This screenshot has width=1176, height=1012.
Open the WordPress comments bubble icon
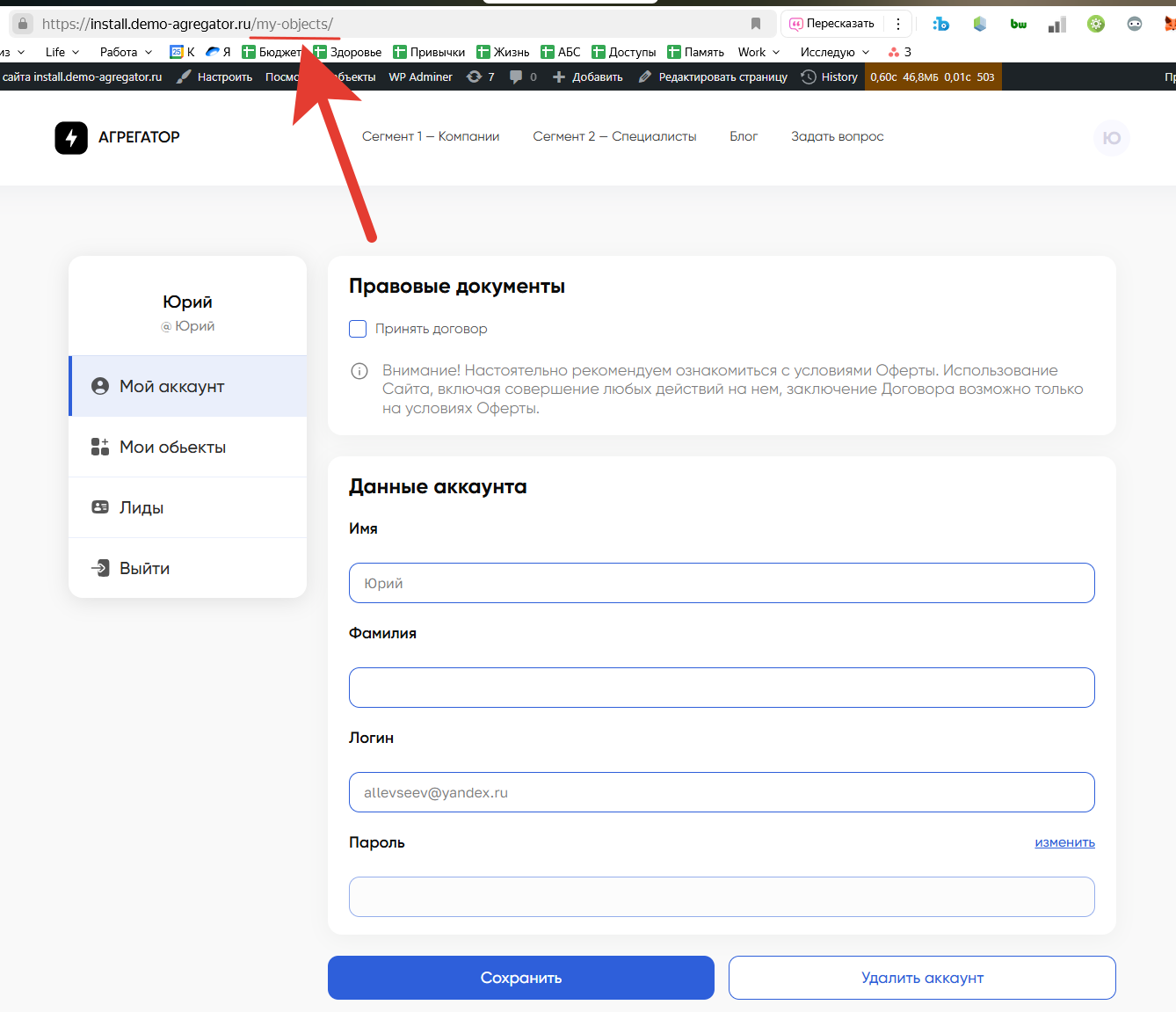click(516, 77)
